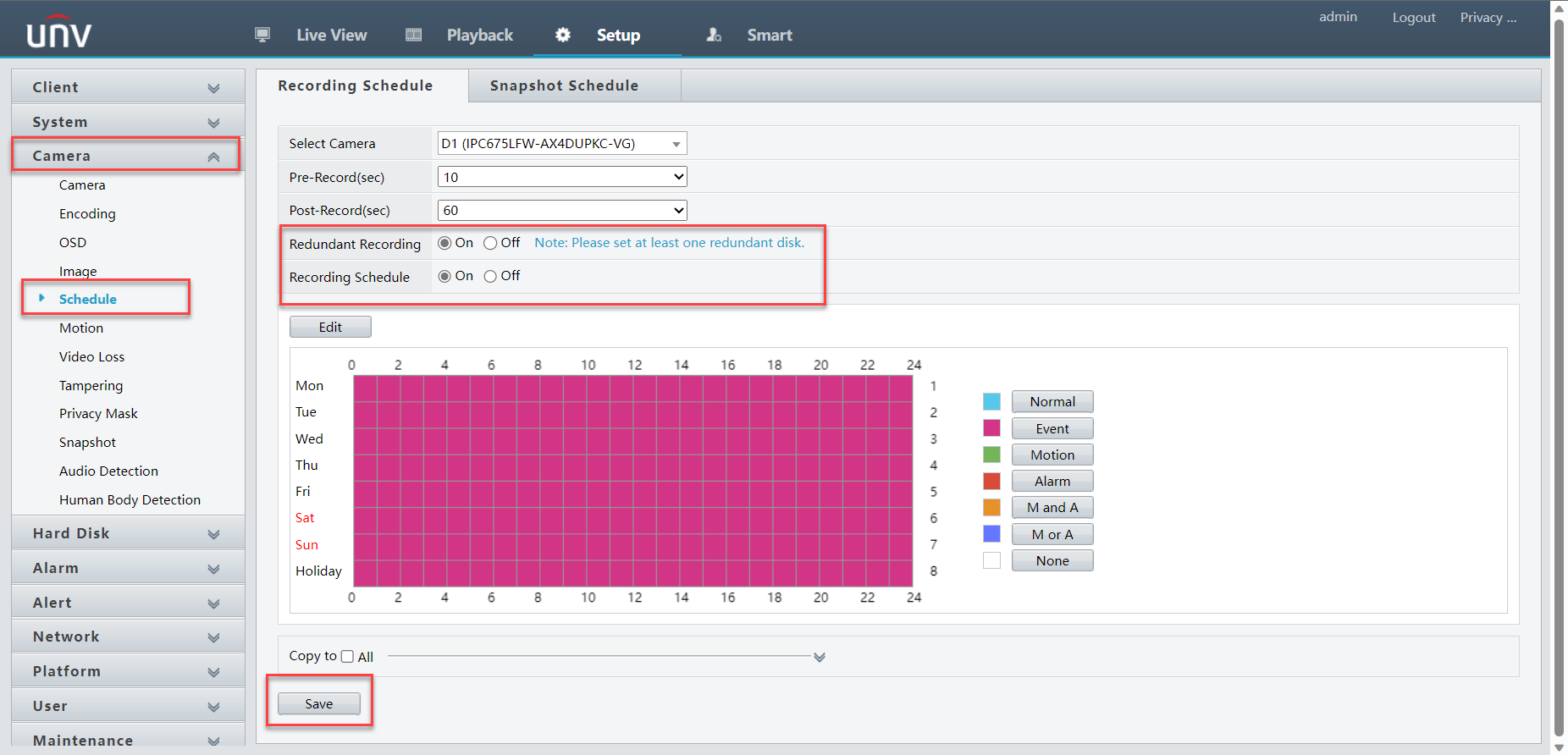The image size is (1568, 755).
Task: Expand the Hard Disk section chevron
Action: [213, 534]
